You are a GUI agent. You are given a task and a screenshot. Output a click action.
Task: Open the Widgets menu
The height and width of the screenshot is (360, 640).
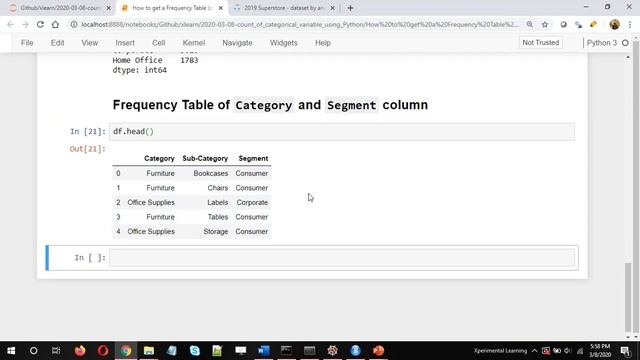pos(283,43)
